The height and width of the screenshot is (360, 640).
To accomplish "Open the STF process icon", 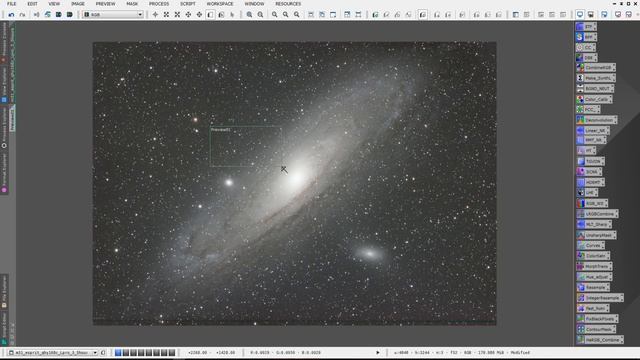I will tap(586, 27).
